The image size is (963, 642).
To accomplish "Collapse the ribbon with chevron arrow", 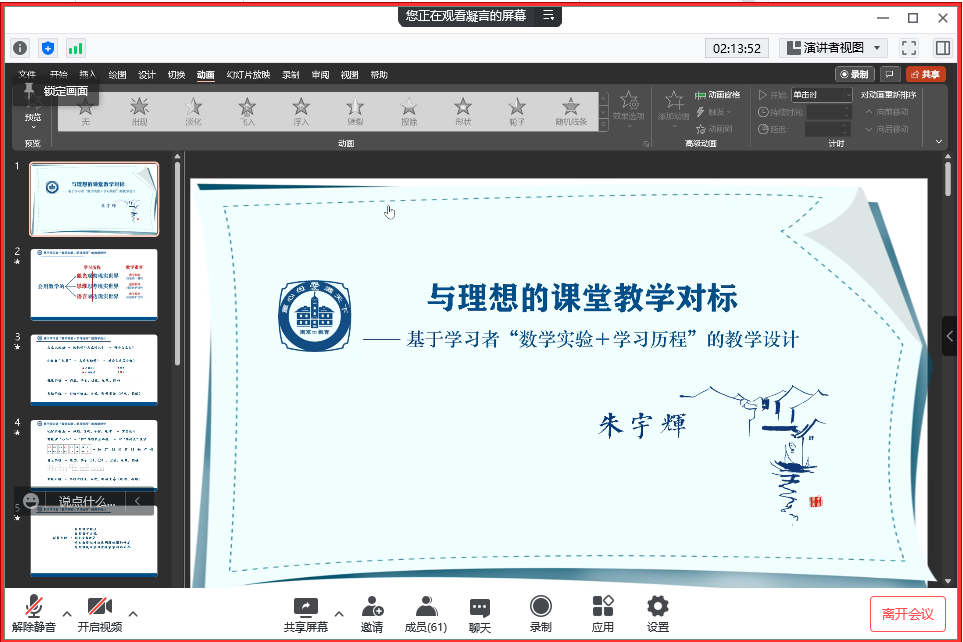I will [938, 142].
